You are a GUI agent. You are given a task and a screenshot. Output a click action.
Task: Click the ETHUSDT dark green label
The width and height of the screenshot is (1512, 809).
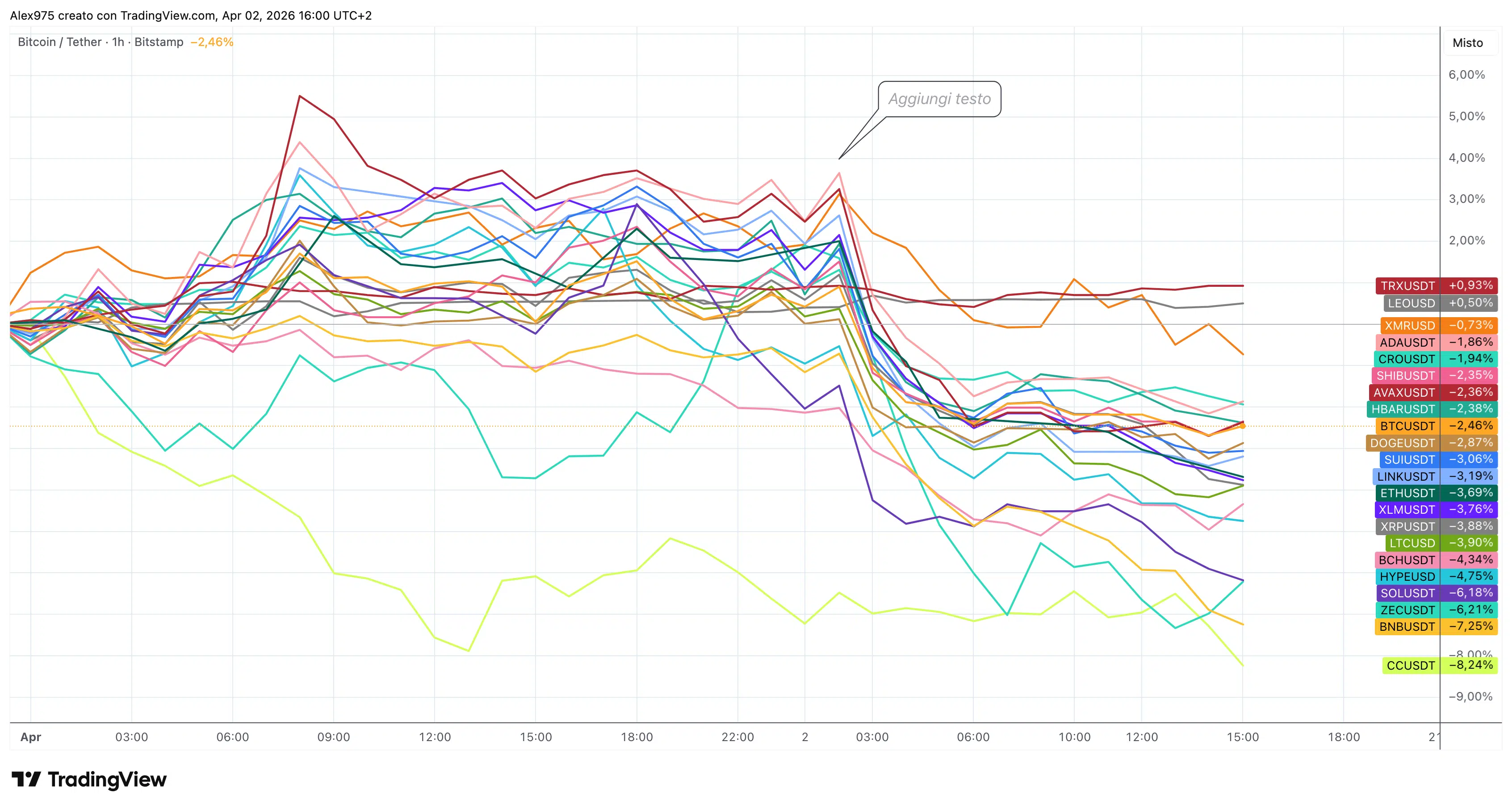1407,493
